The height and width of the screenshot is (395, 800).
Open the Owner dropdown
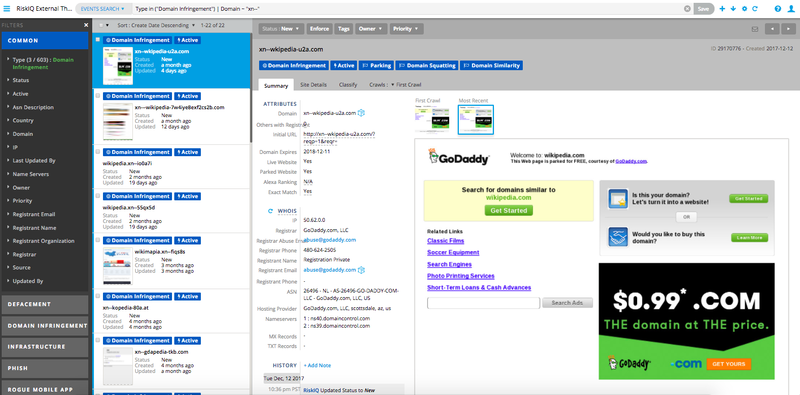pyautogui.click(x=371, y=29)
